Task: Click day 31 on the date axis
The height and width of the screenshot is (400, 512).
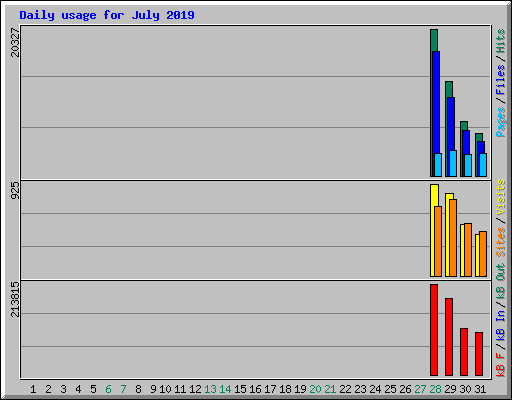Action: (480, 389)
